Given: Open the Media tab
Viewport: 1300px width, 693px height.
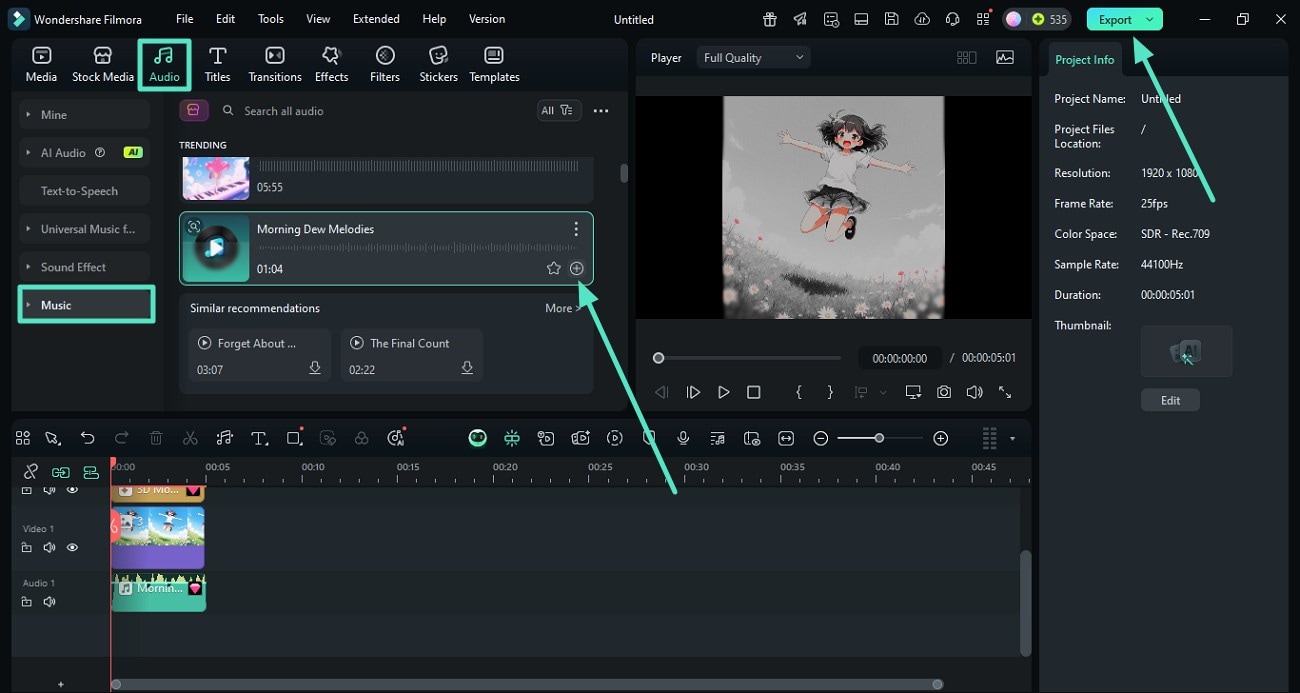Looking at the screenshot, I should [41, 64].
